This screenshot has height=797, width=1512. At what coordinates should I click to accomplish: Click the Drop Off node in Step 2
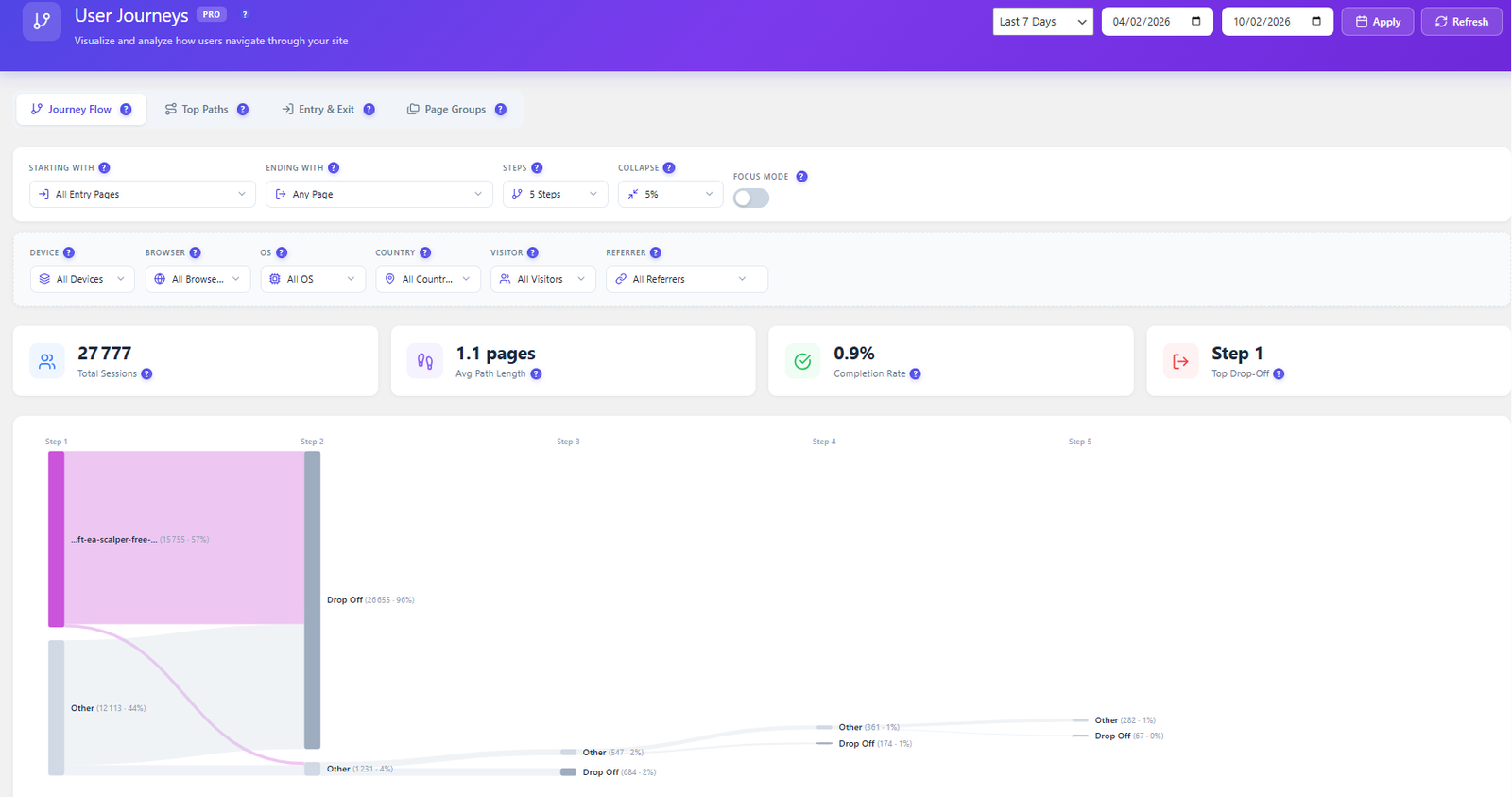[x=312, y=599]
